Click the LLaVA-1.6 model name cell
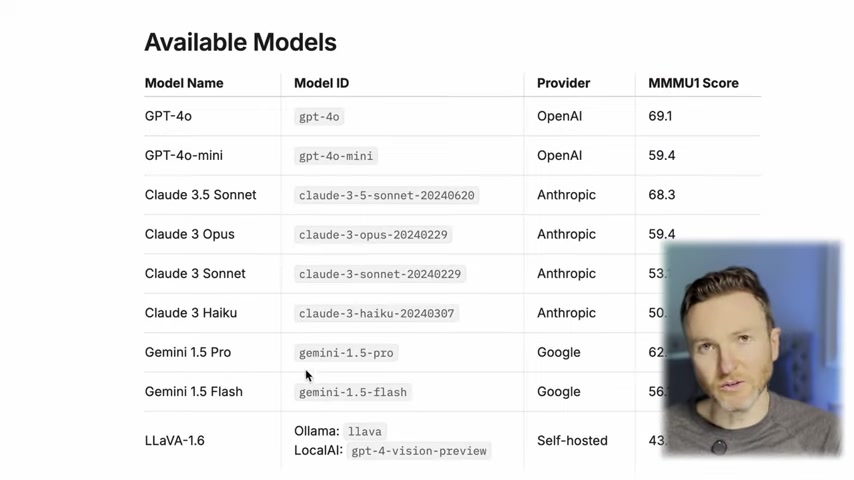This screenshot has height=480, width=854. [174, 440]
